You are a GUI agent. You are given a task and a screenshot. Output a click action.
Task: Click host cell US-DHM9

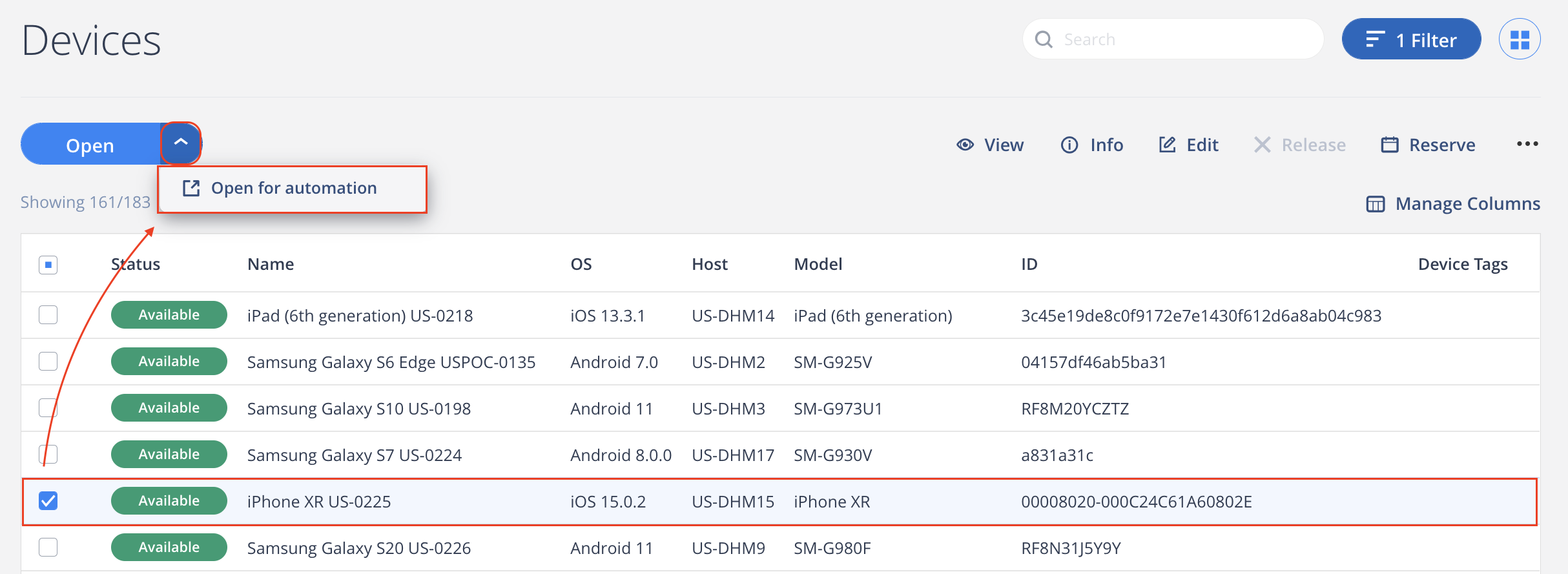pos(728,548)
